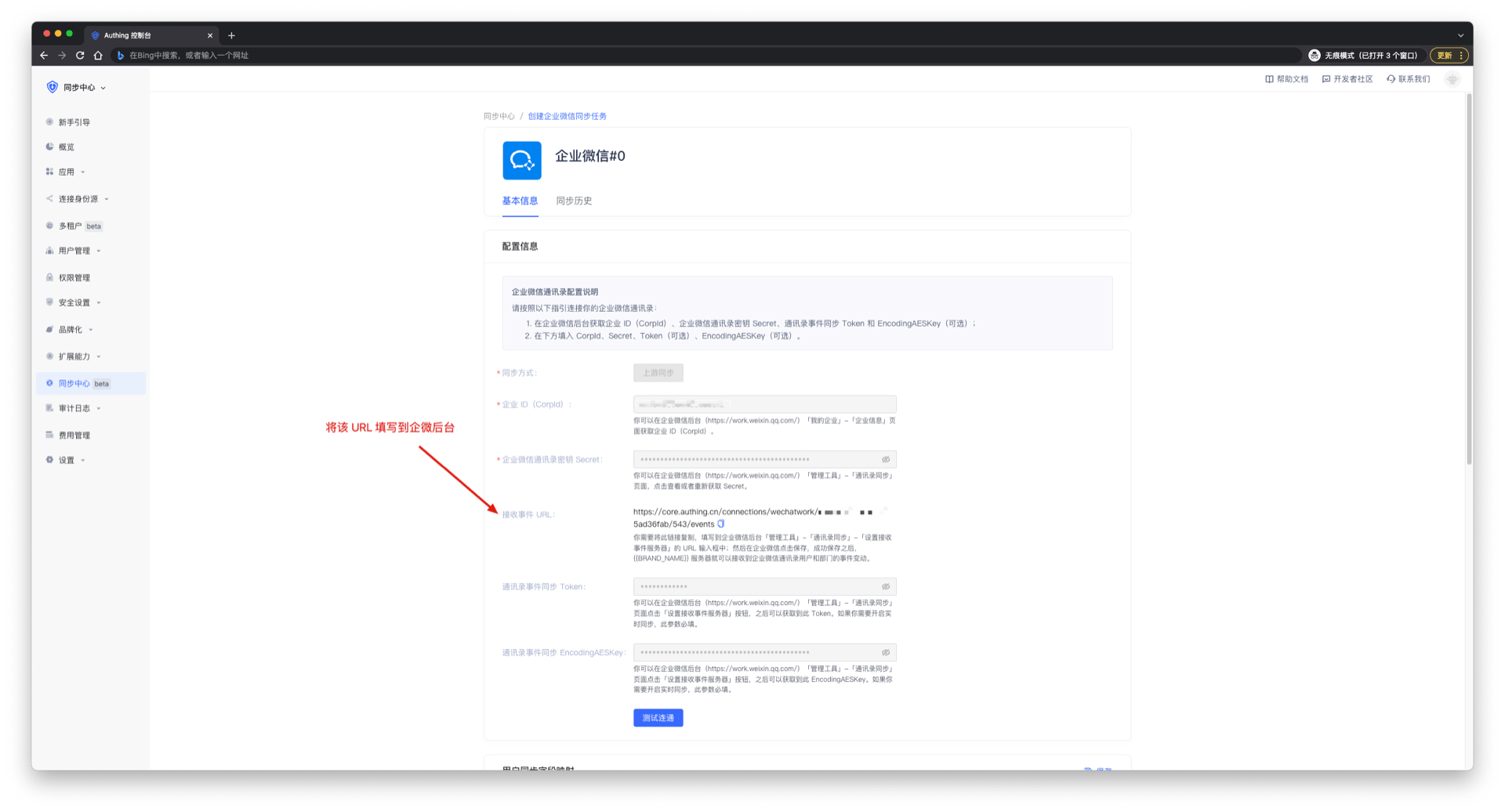Click the browser home icon
This screenshot has width=1505, height=812.
point(98,56)
